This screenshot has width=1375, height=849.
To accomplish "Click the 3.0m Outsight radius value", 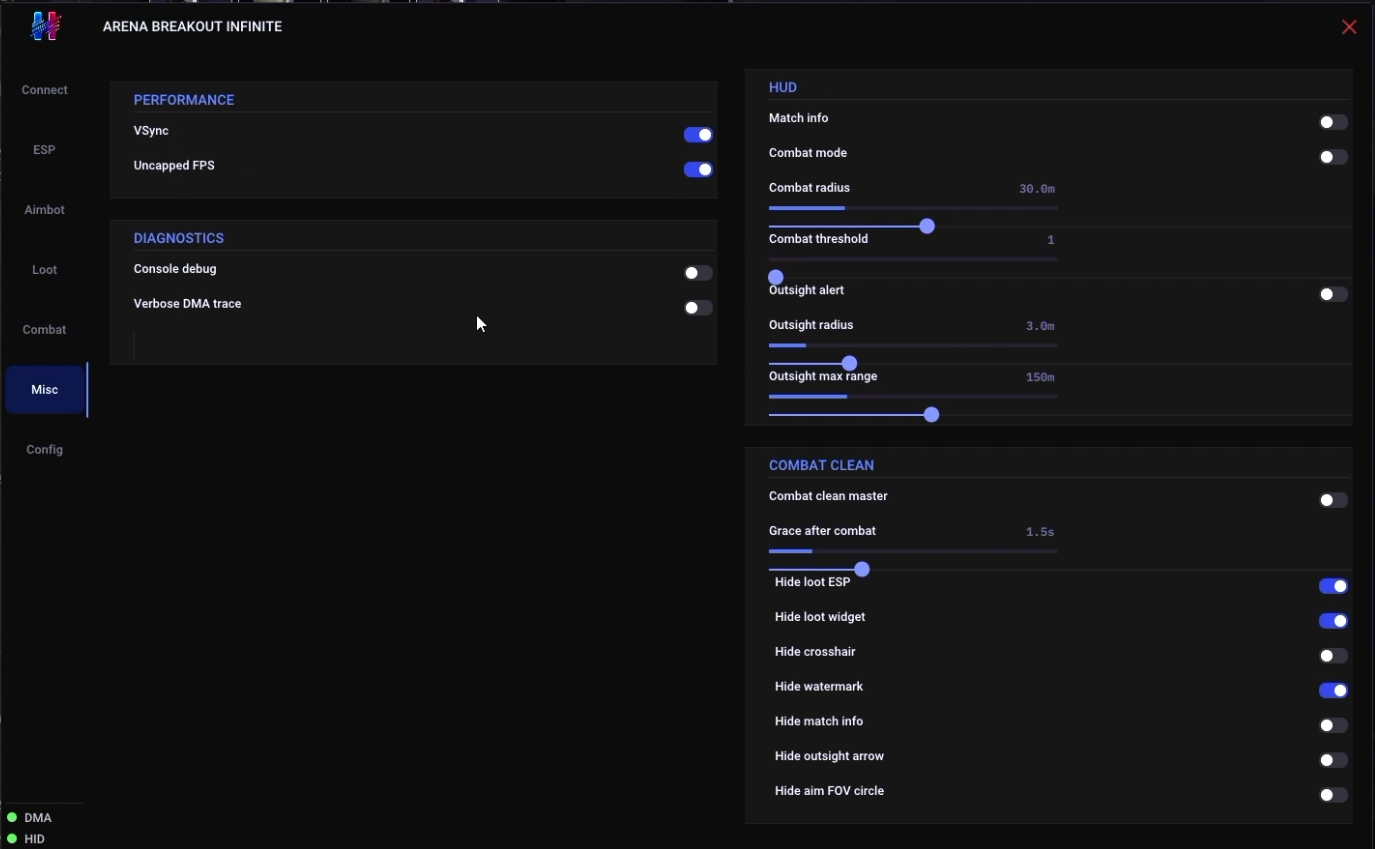I will (1040, 326).
